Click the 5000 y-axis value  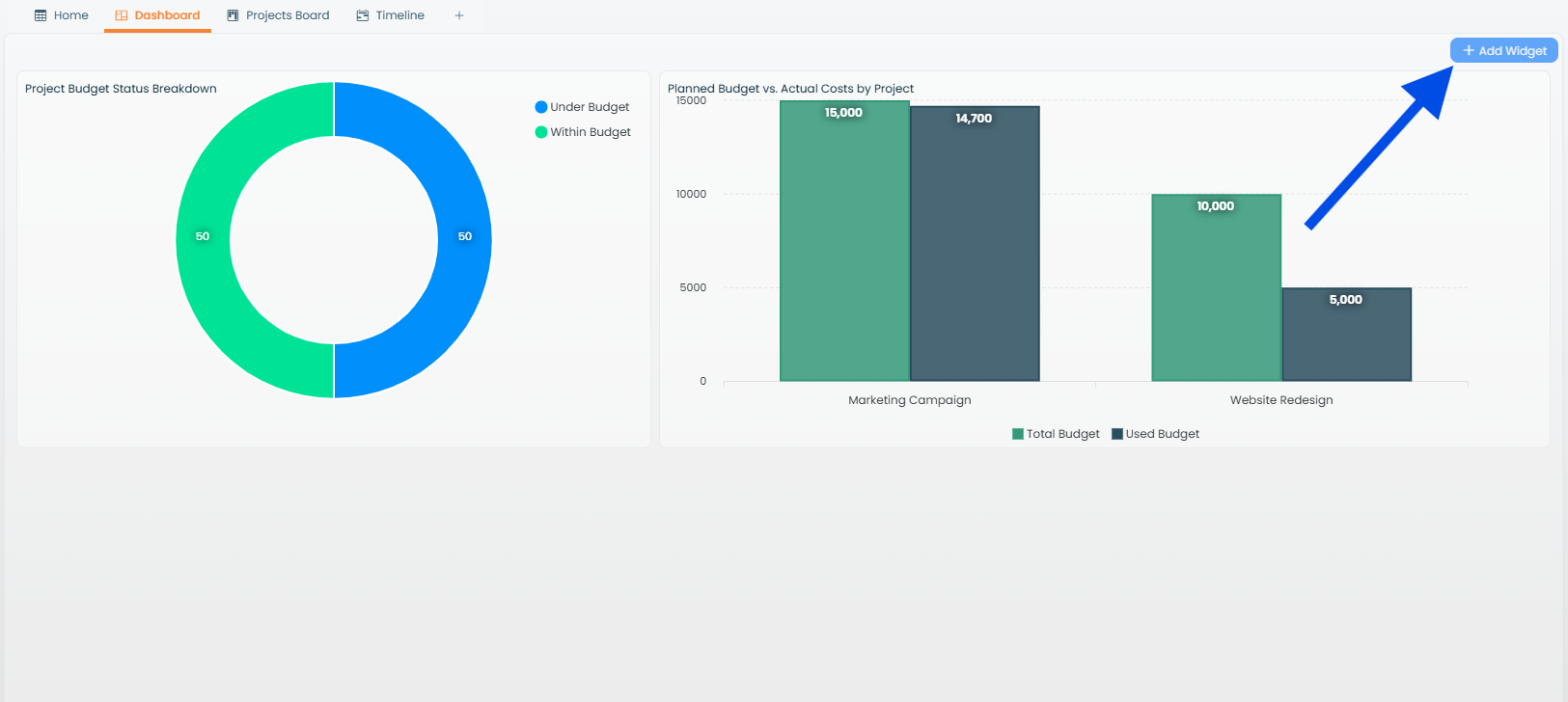(693, 287)
